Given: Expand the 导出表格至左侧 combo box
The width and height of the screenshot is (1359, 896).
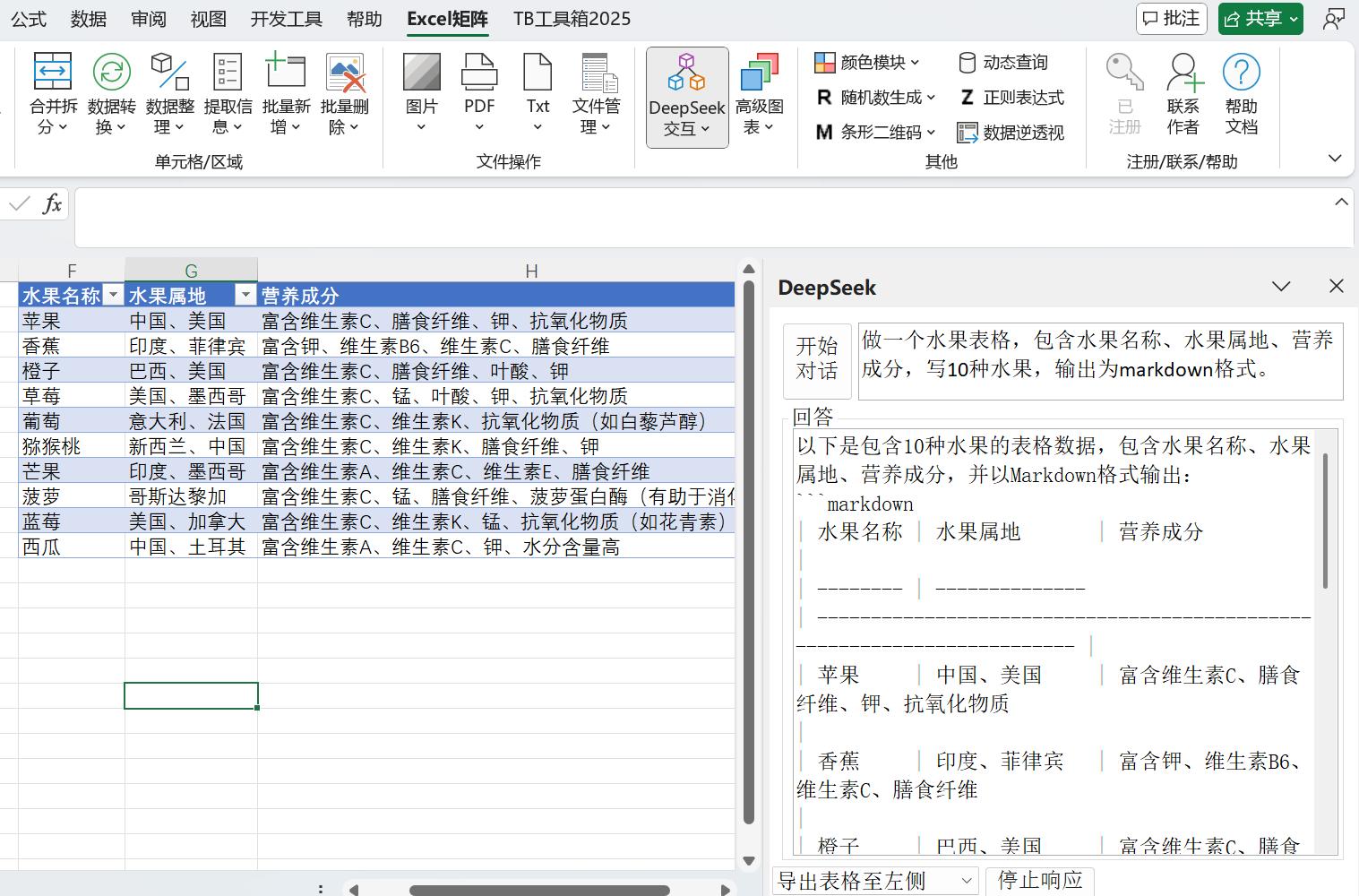Looking at the screenshot, I should click(x=966, y=881).
